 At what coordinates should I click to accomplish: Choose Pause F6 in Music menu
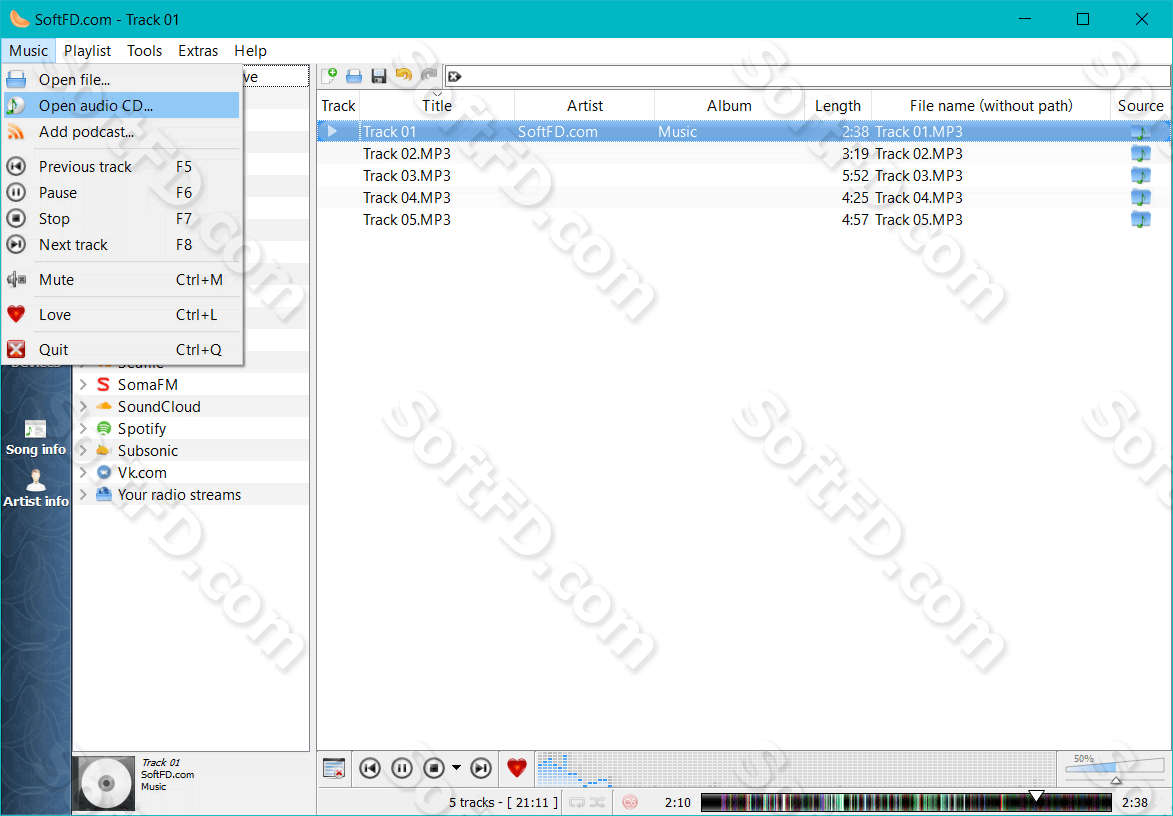coord(122,193)
